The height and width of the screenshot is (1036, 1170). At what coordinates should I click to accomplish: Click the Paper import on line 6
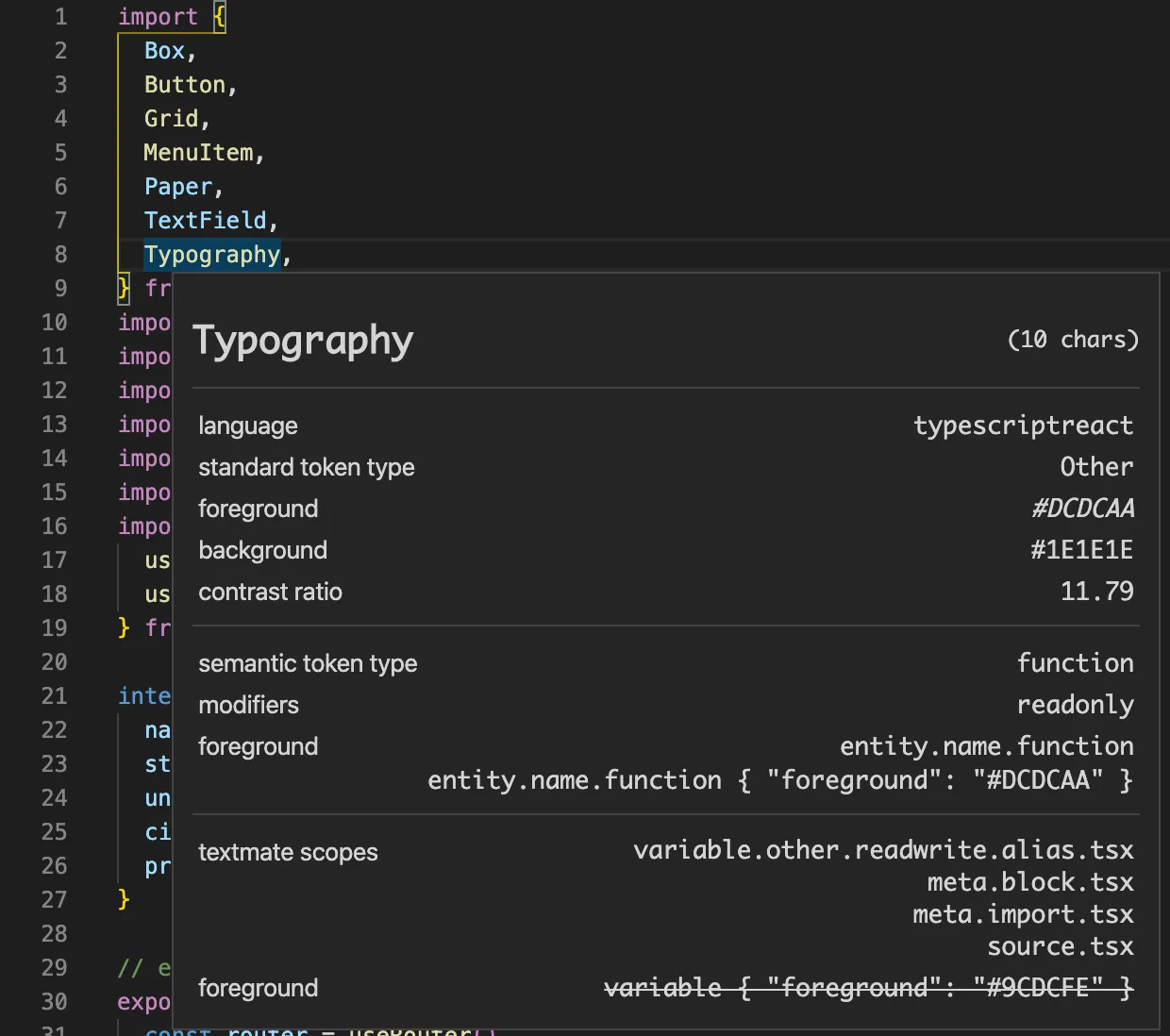(178, 187)
